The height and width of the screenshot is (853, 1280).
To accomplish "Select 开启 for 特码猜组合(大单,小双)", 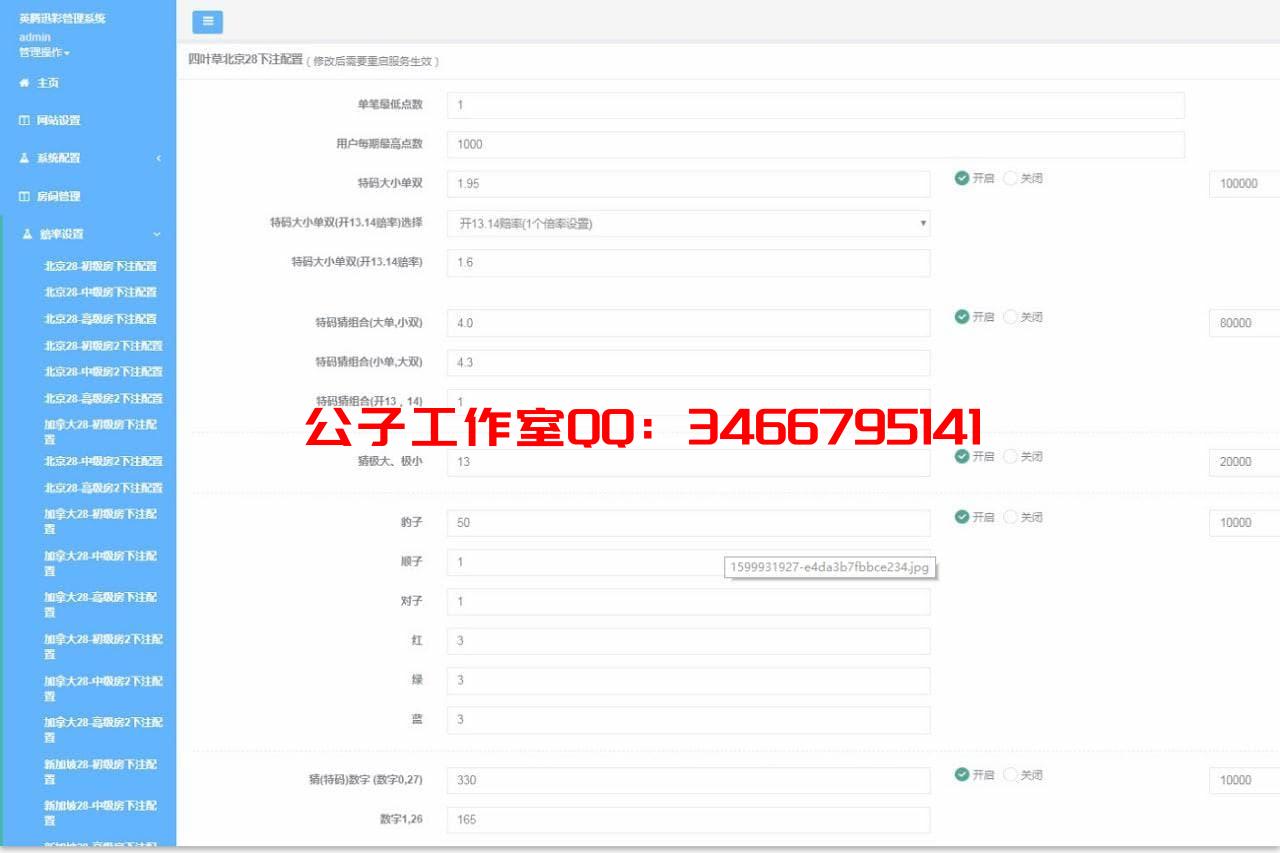I will click(x=962, y=317).
